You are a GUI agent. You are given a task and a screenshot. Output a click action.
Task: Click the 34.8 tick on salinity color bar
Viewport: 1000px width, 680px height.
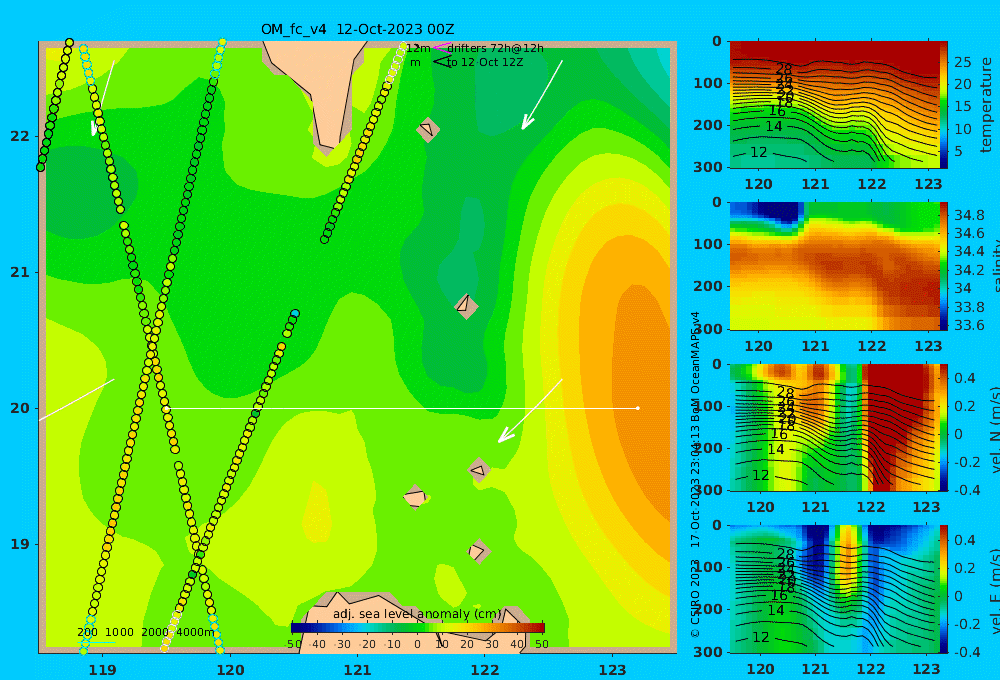(x=969, y=215)
